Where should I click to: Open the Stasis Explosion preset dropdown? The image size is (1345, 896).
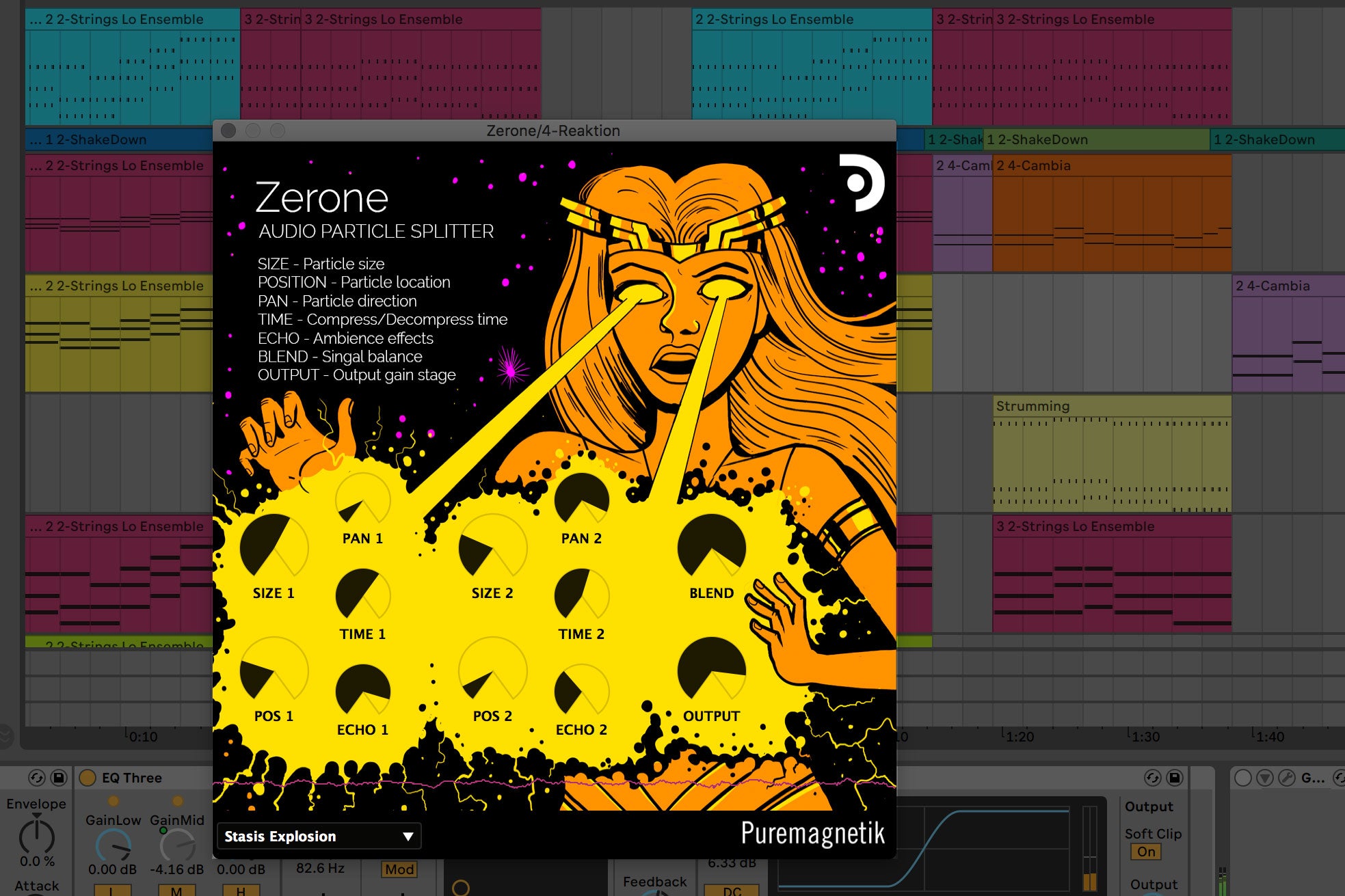(319, 837)
